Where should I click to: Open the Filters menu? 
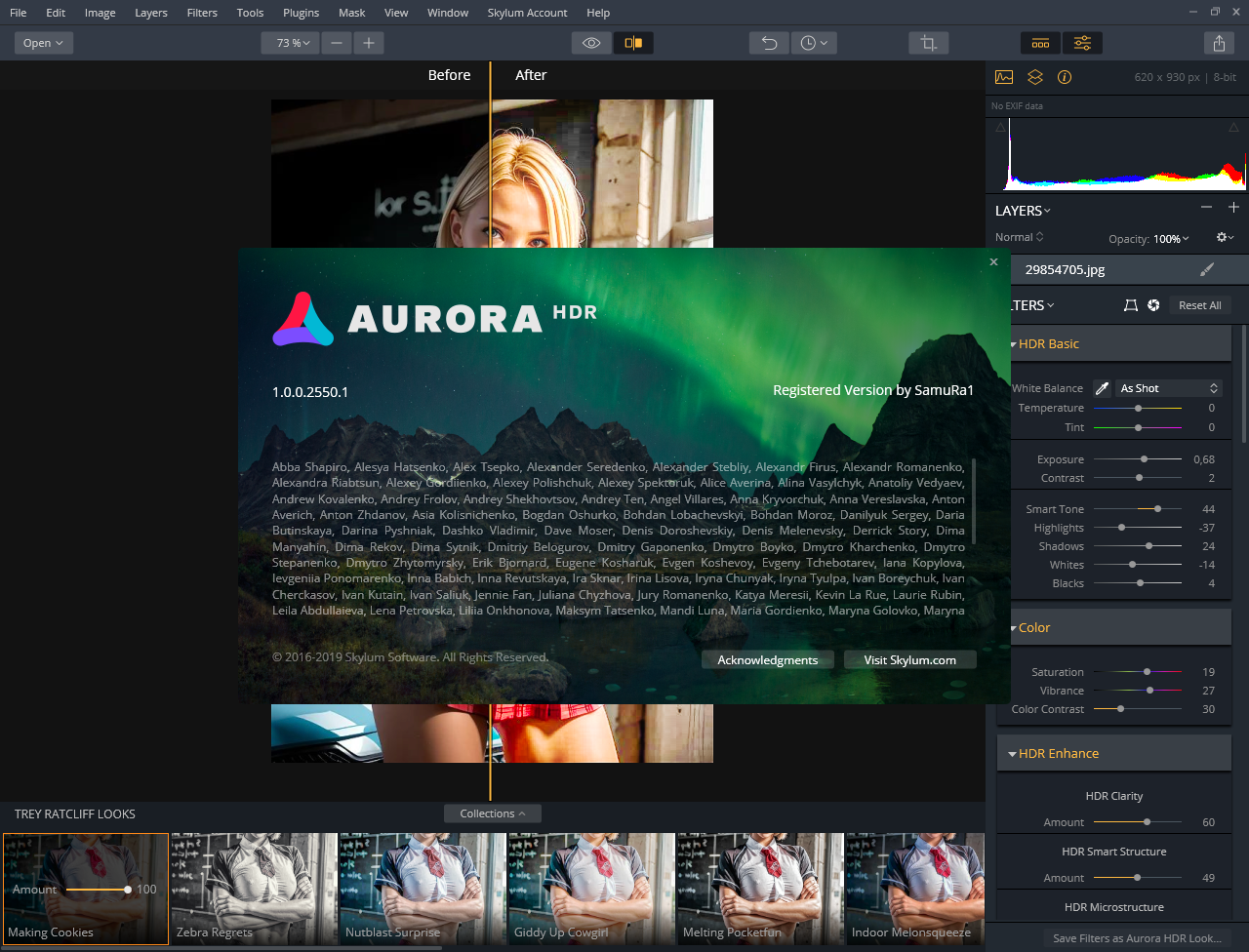202,13
